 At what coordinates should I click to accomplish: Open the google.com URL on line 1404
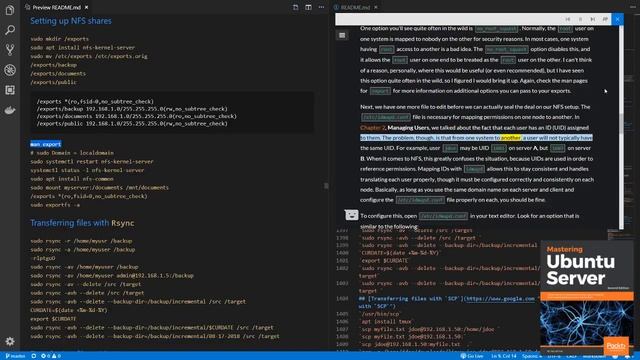500,299
